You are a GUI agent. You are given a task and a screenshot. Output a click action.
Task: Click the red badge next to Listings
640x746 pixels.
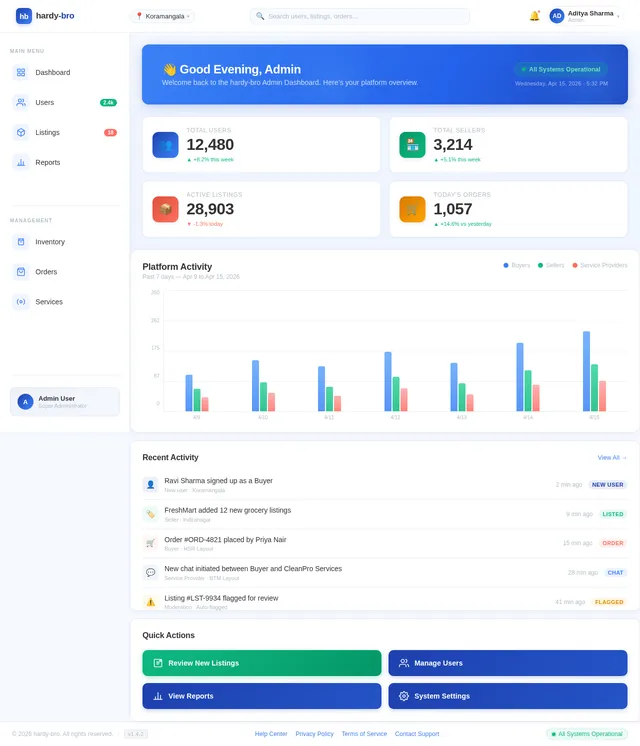point(110,132)
